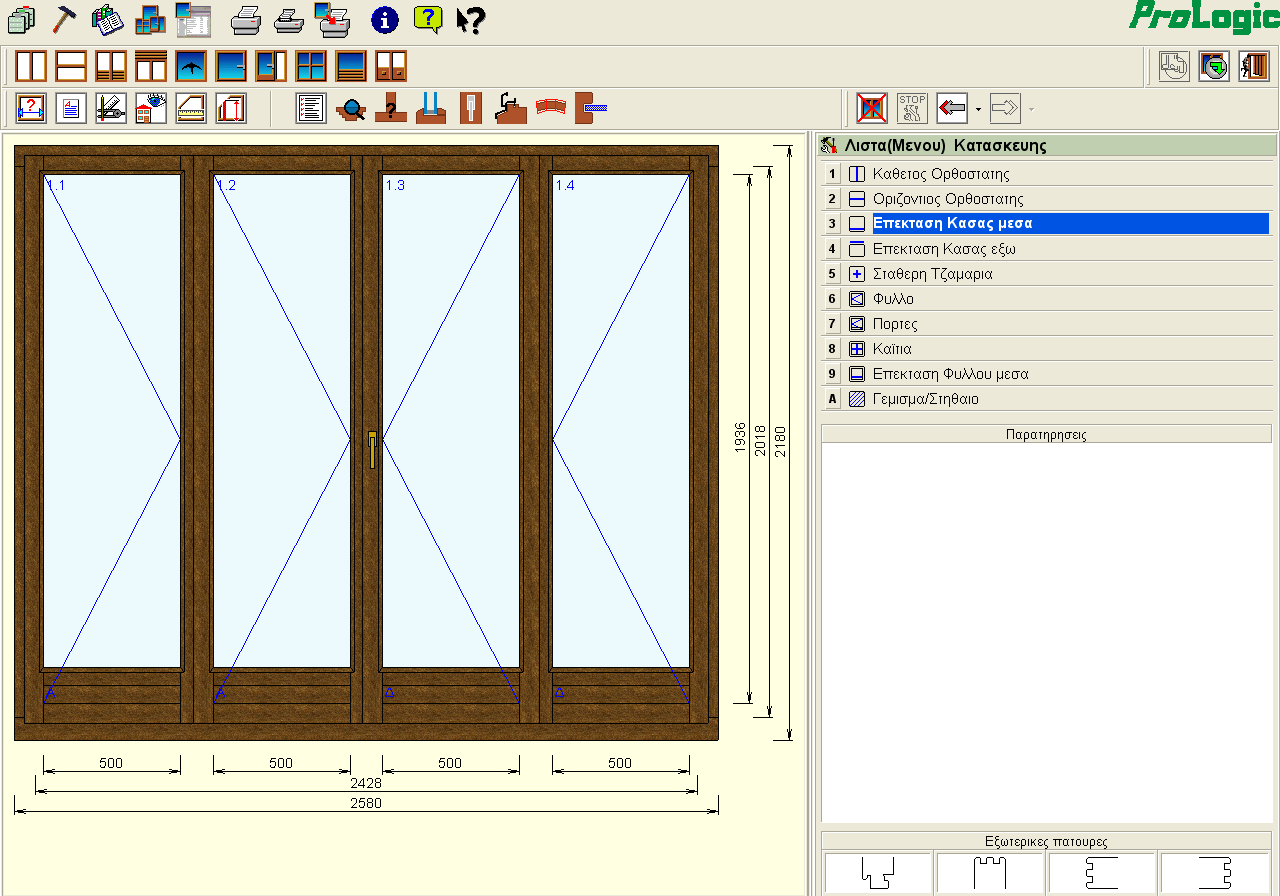The width and height of the screenshot is (1280, 896).
Task: Open the catalog book icon
Action: coord(107,19)
